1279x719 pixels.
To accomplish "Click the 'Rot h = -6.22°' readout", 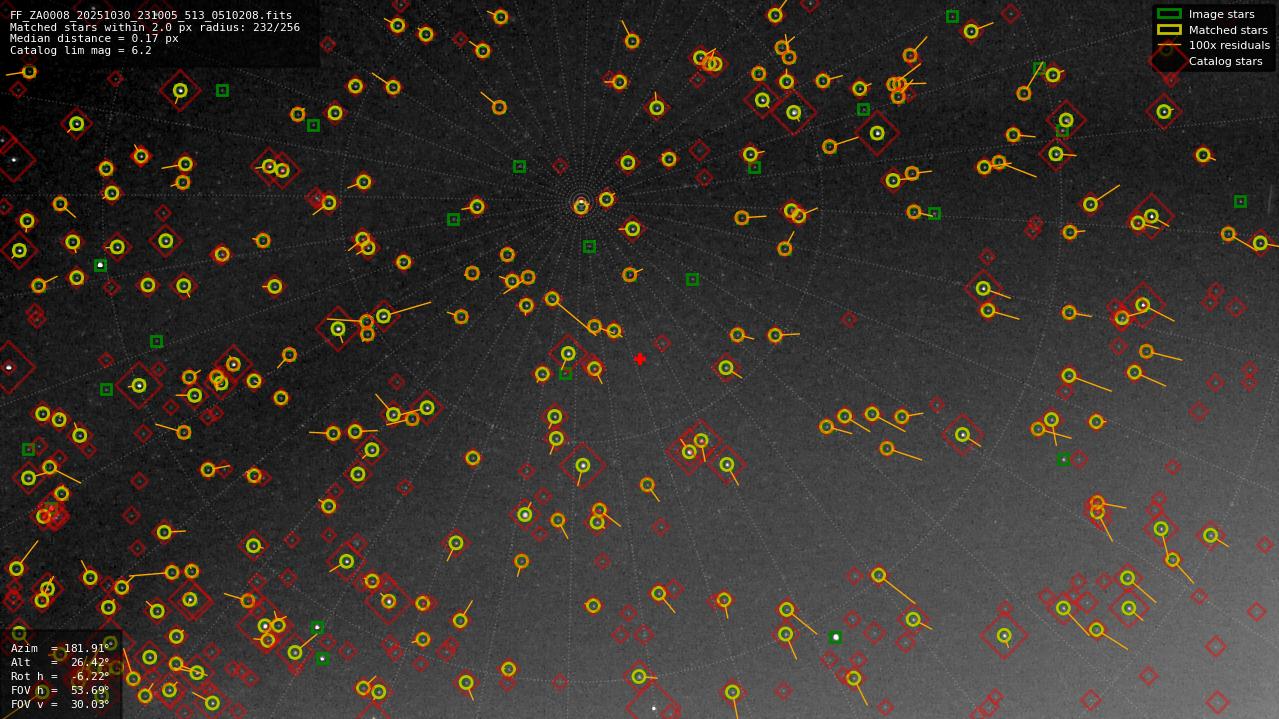I will (x=60, y=676).
